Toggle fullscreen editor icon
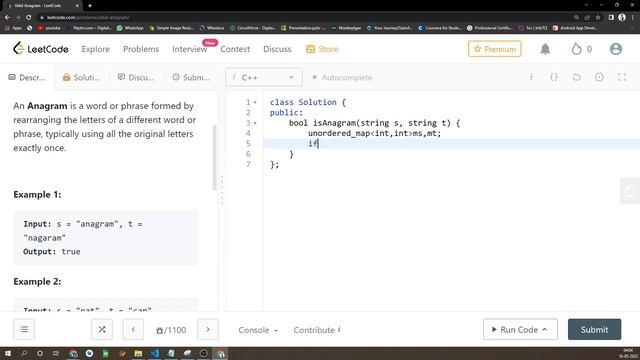 pyautogui.click(x=622, y=77)
